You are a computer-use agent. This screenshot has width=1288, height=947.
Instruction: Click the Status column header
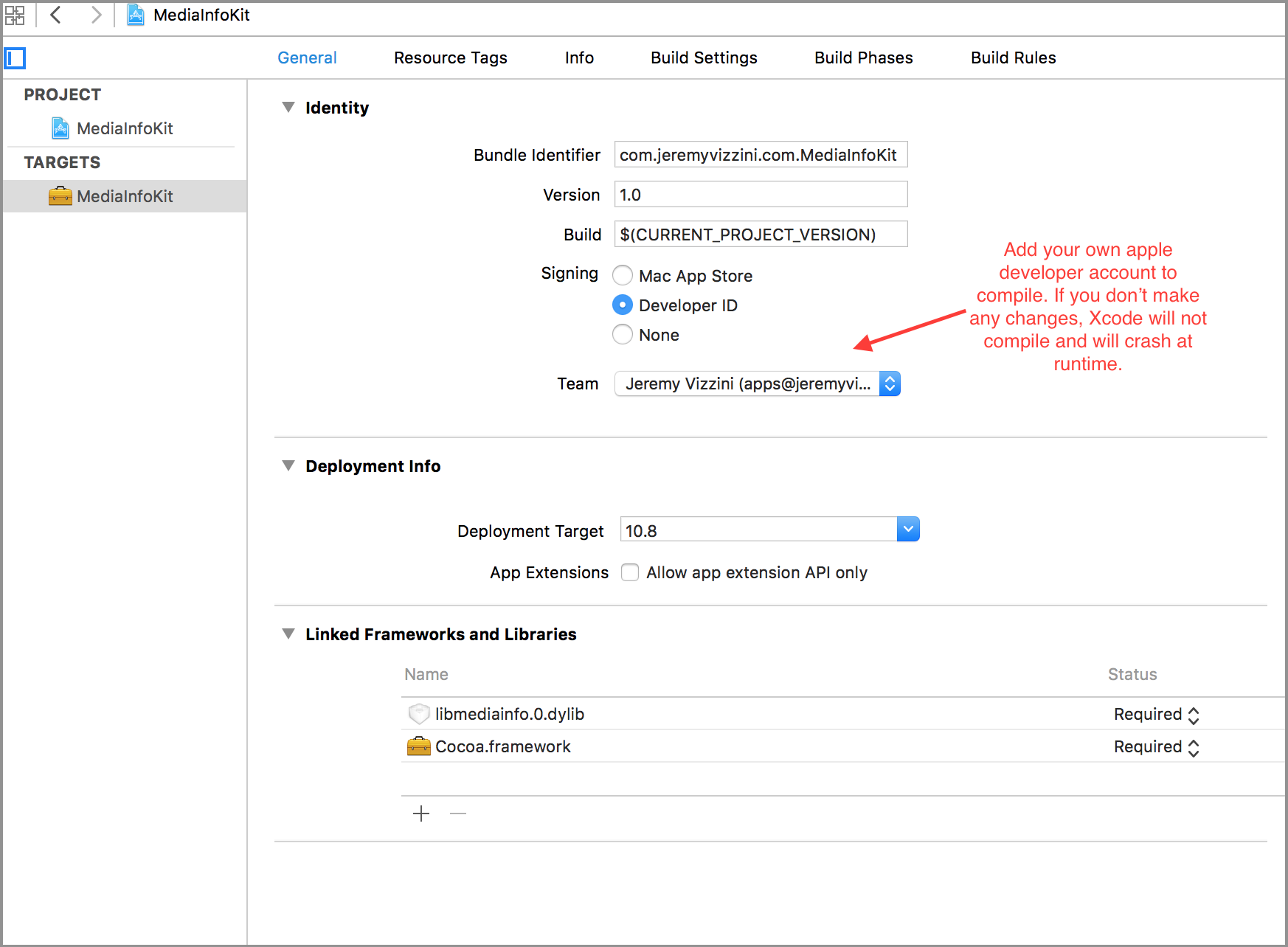pyautogui.click(x=1132, y=674)
